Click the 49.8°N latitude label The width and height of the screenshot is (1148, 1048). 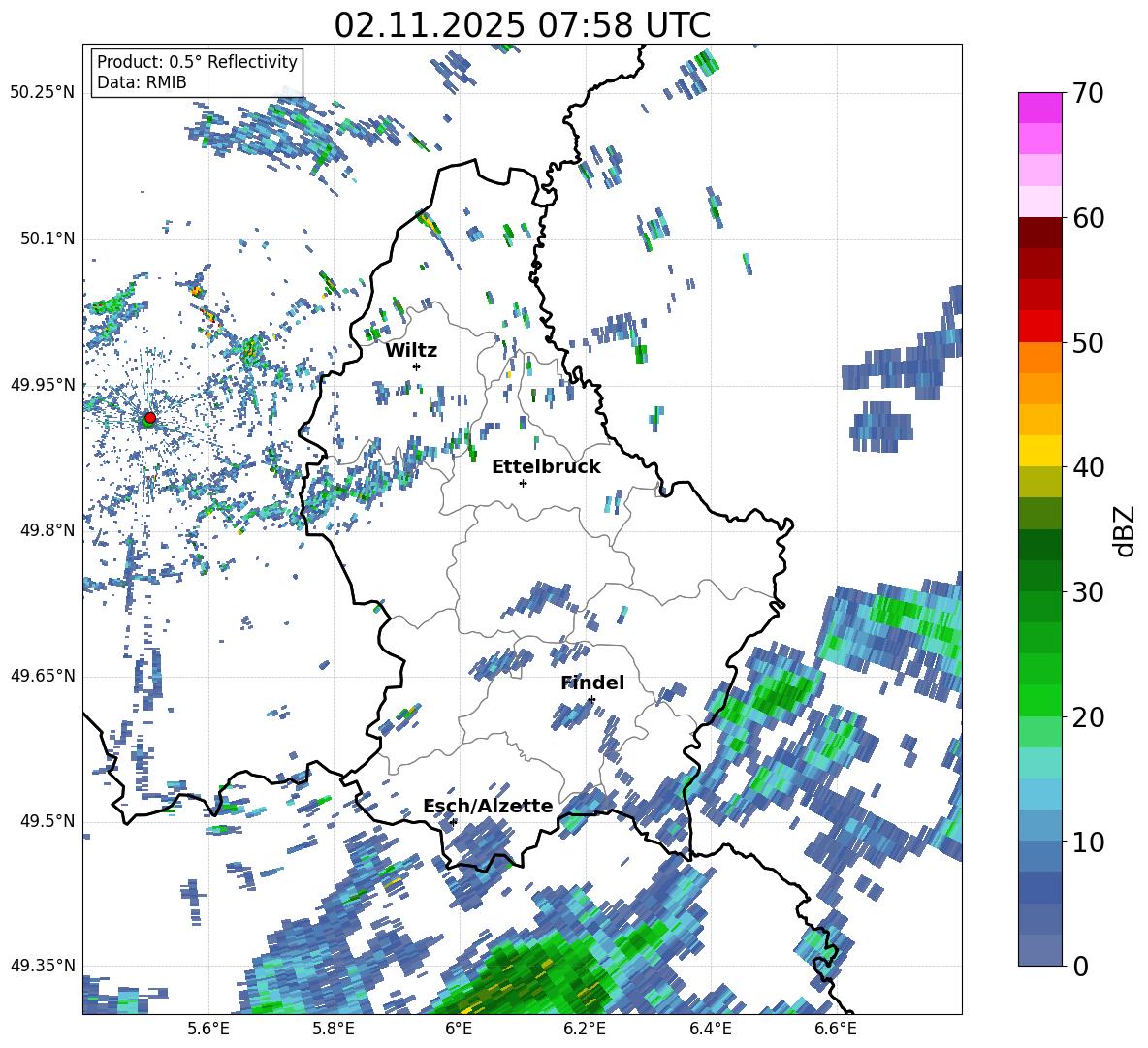47,530
